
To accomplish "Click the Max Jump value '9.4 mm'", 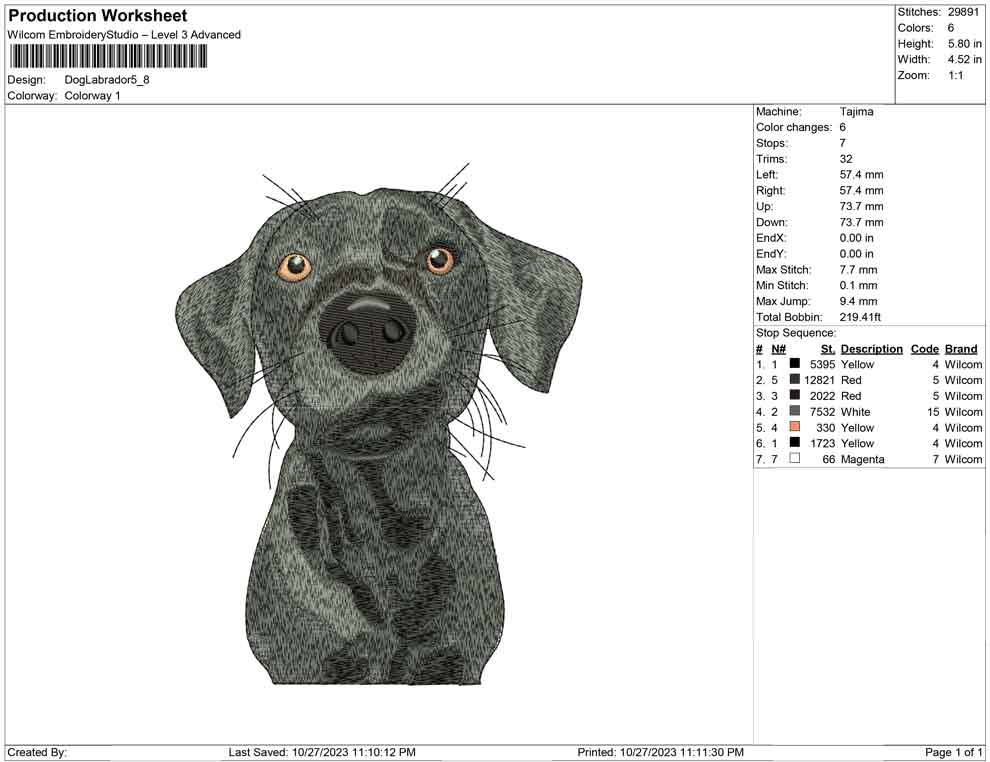I will coord(858,301).
